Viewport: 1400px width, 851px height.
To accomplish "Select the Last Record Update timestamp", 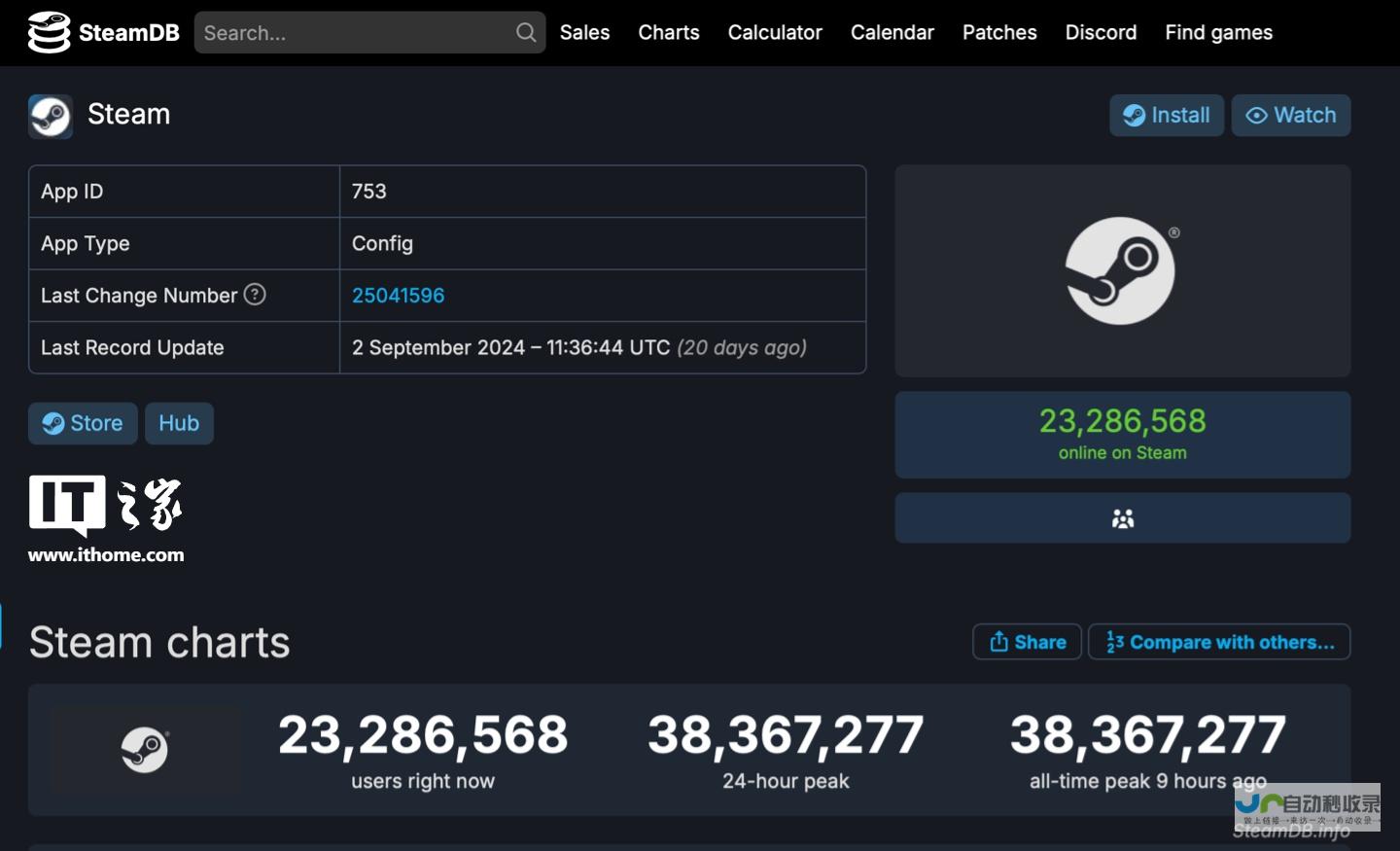I will [579, 347].
